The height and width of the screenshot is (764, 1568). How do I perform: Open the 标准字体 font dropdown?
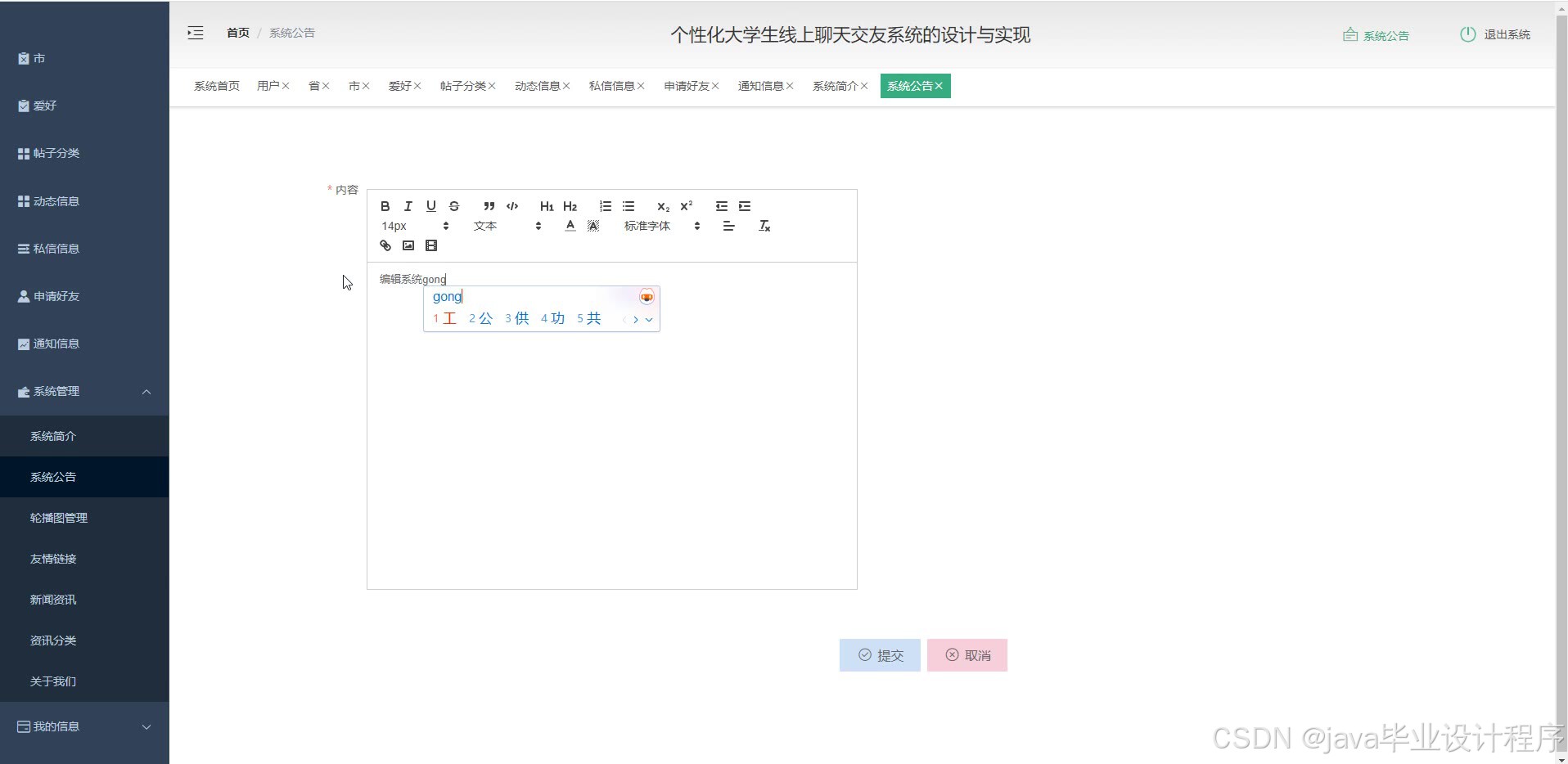[662, 226]
